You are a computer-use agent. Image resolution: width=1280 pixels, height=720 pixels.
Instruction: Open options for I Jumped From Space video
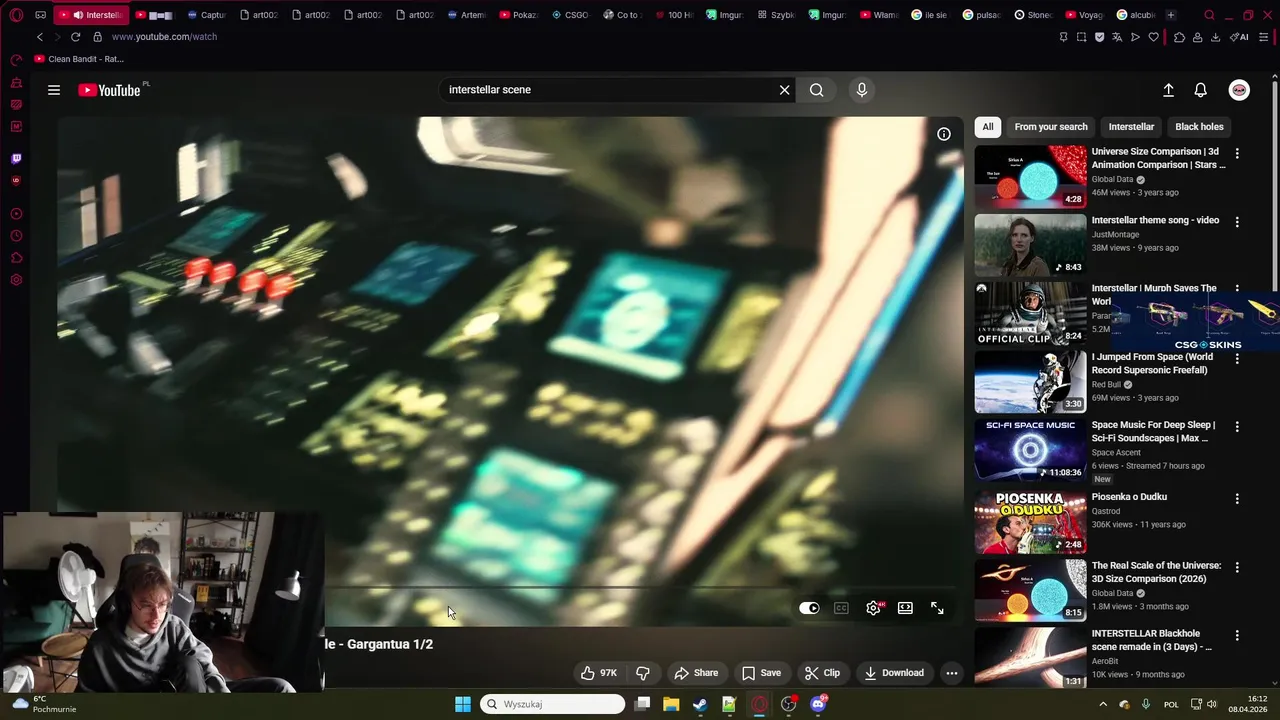(x=1237, y=358)
